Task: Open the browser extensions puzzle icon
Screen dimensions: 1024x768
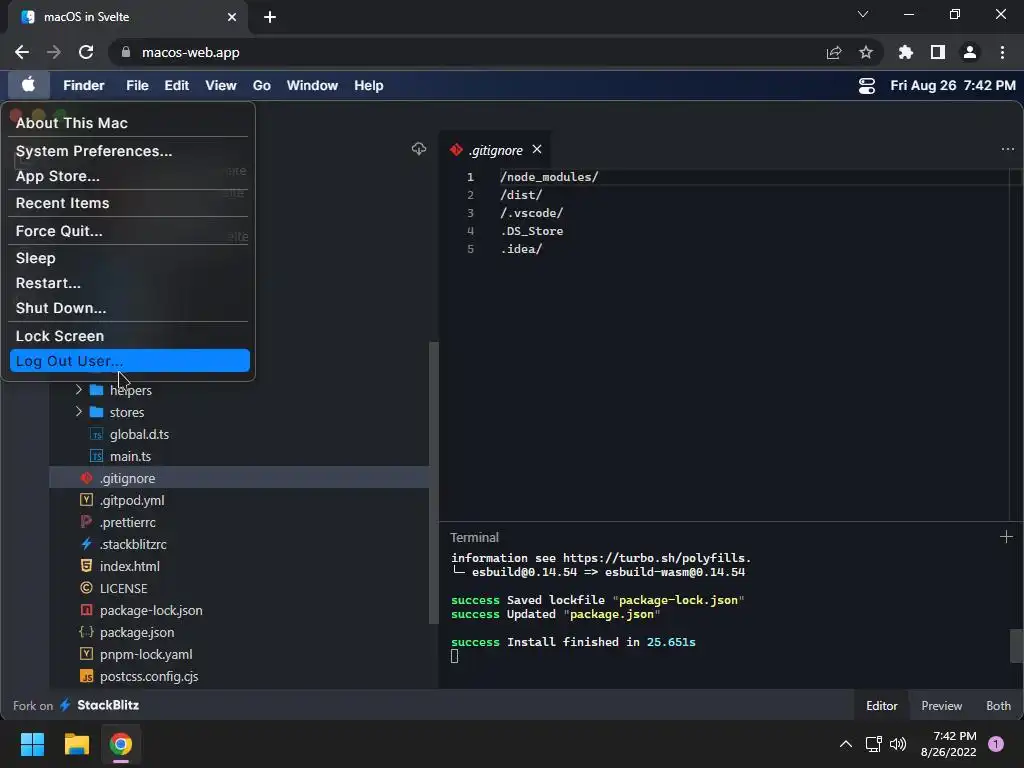Action: pos(906,52)
